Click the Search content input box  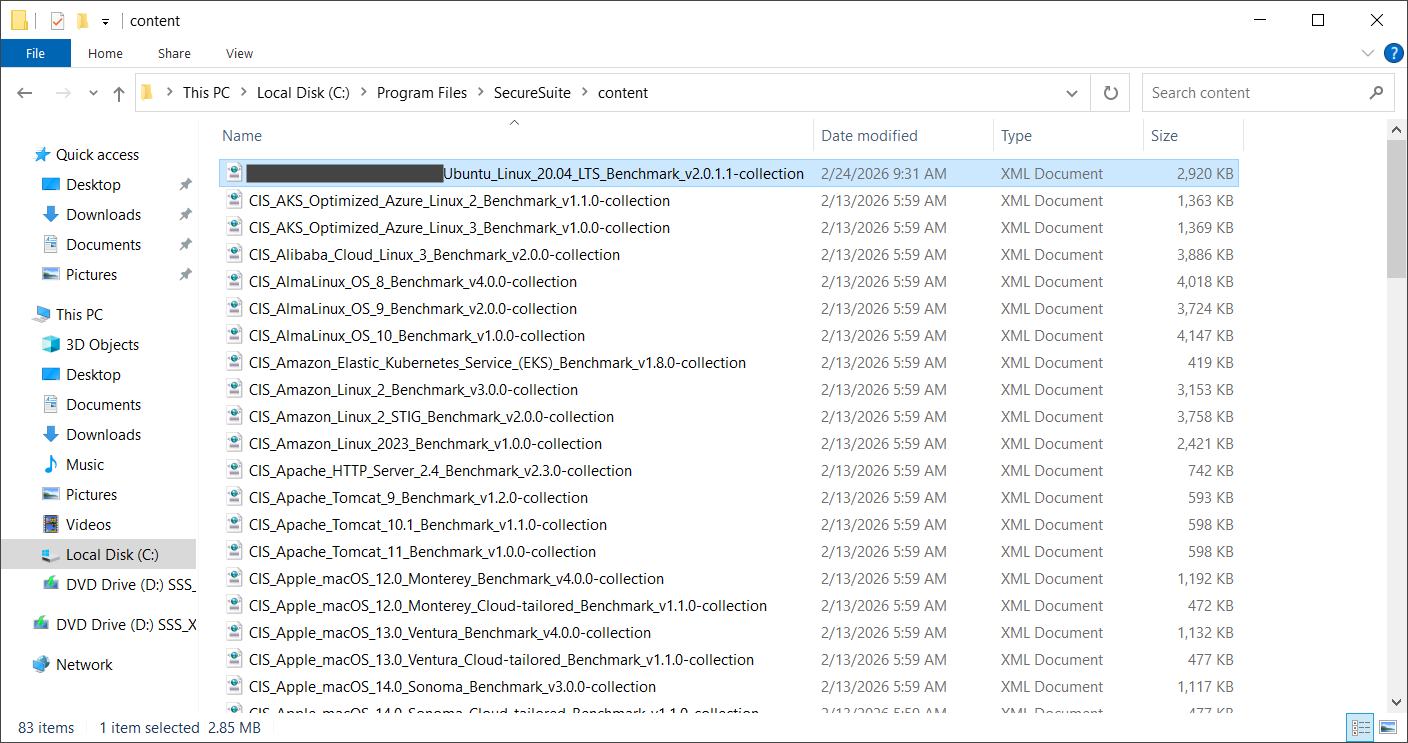tap(1255, 93)
